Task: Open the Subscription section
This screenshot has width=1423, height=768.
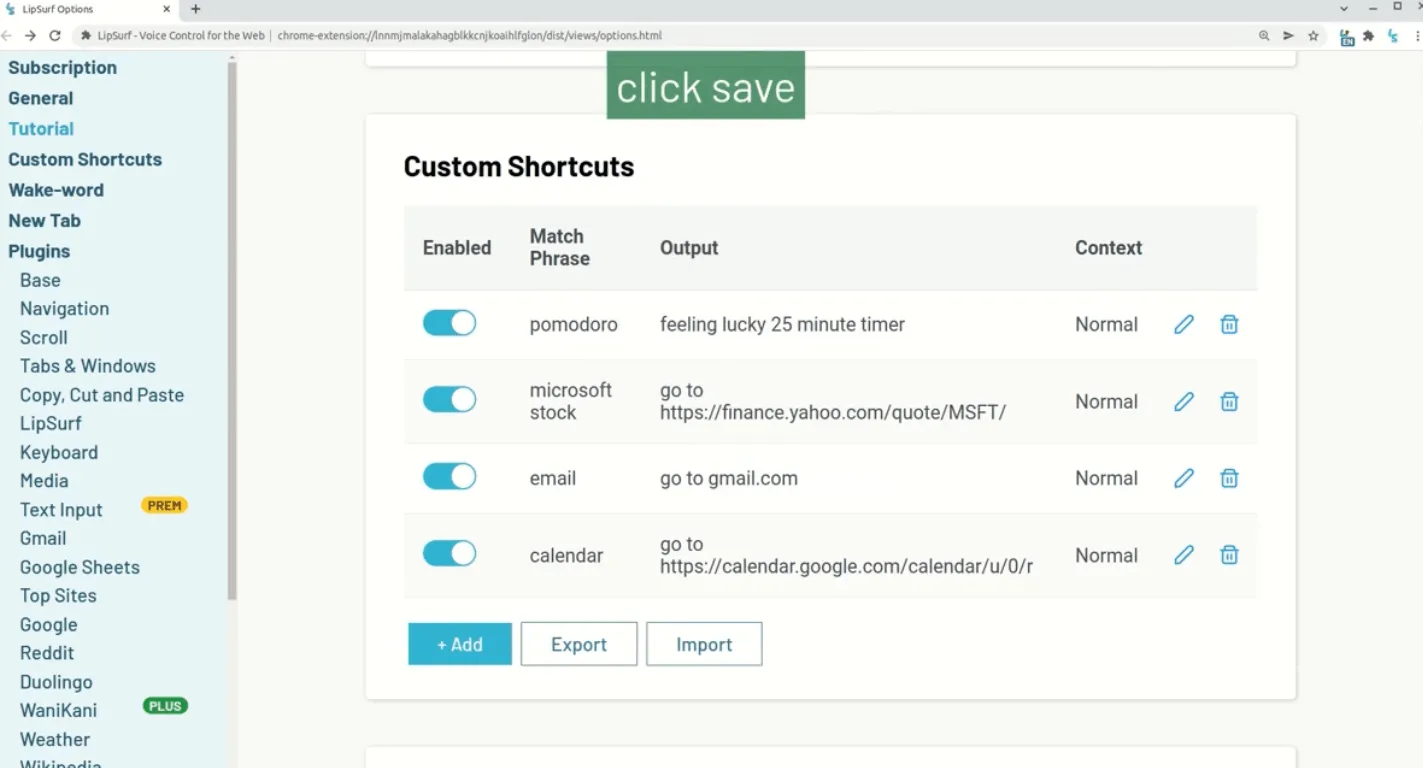Action: (x=62, y=67)
